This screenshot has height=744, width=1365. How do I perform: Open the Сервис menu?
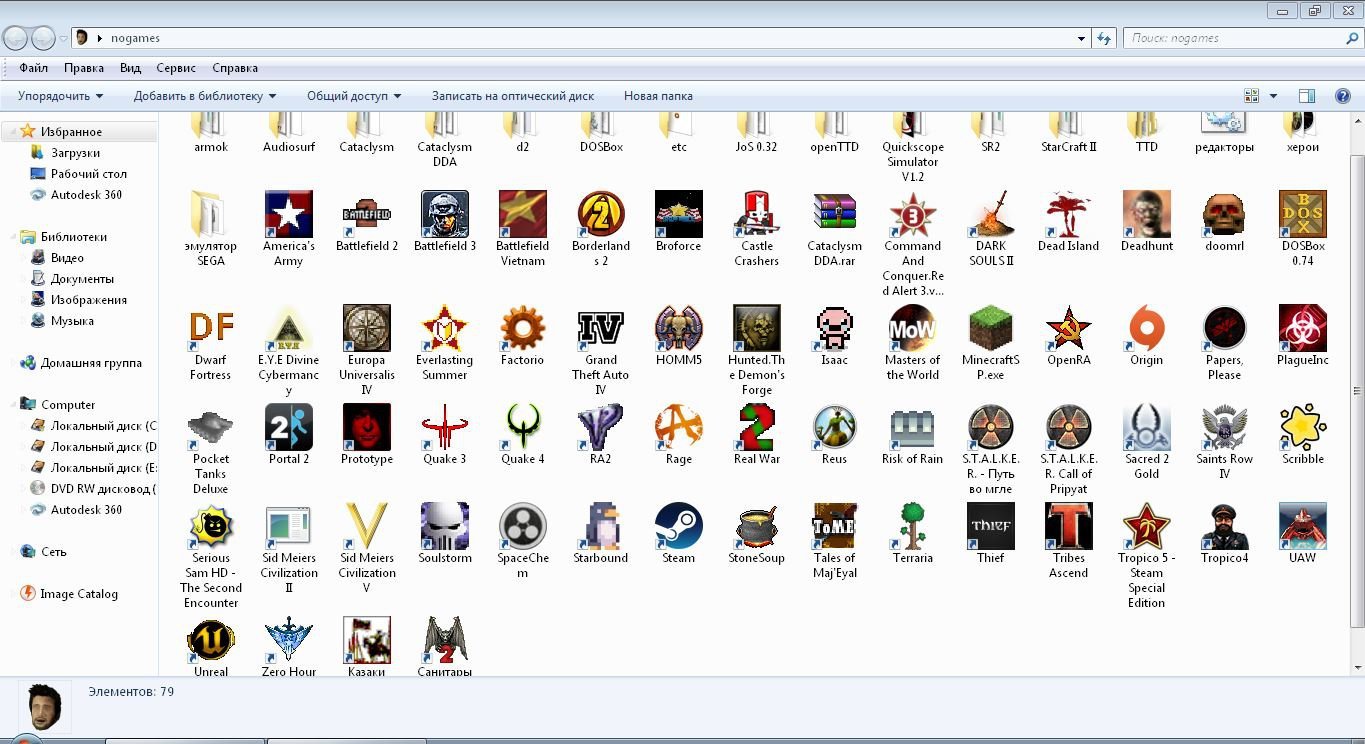click(176, 68)
